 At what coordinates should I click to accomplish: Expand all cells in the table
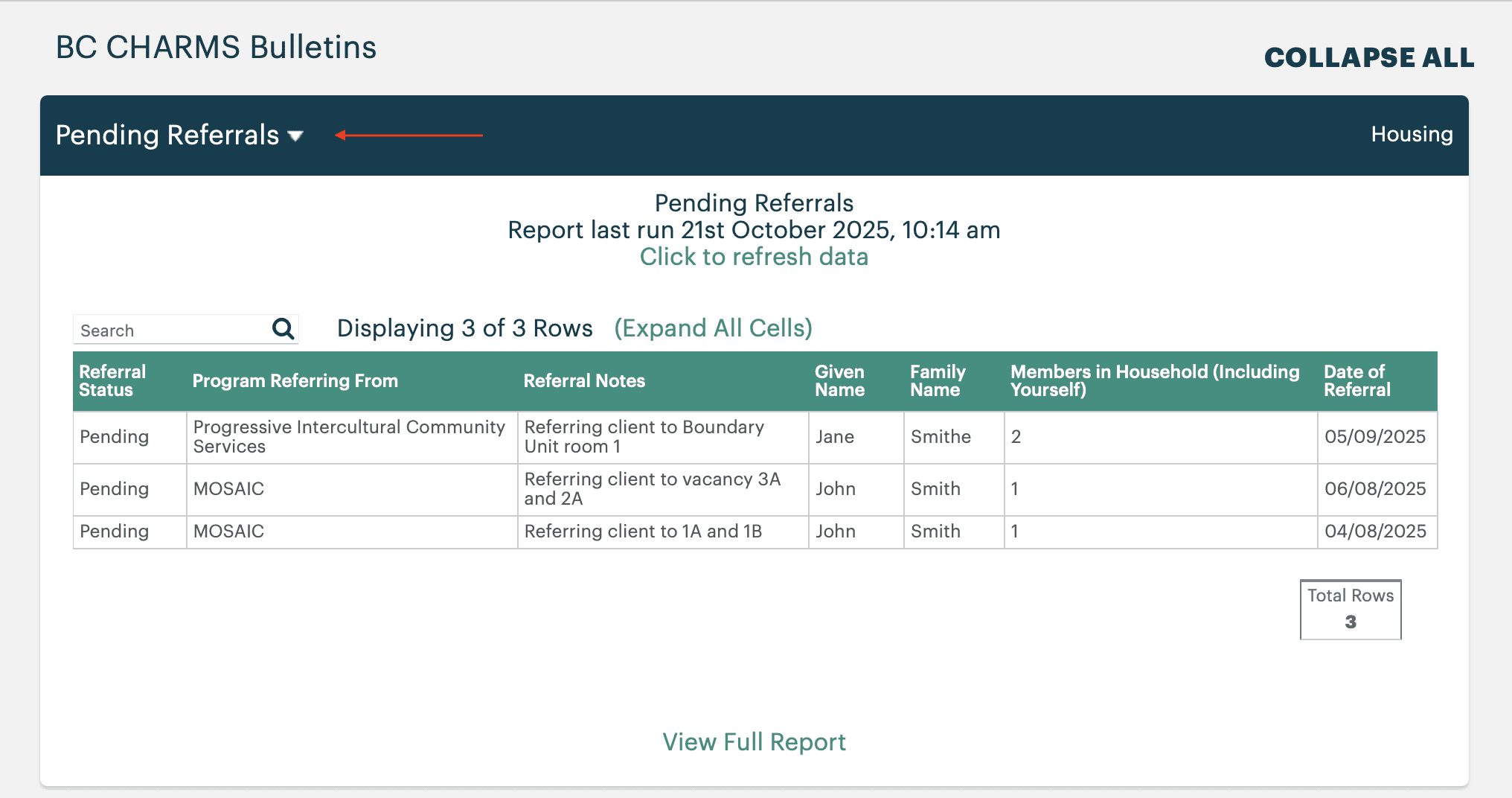pos(713,328)
